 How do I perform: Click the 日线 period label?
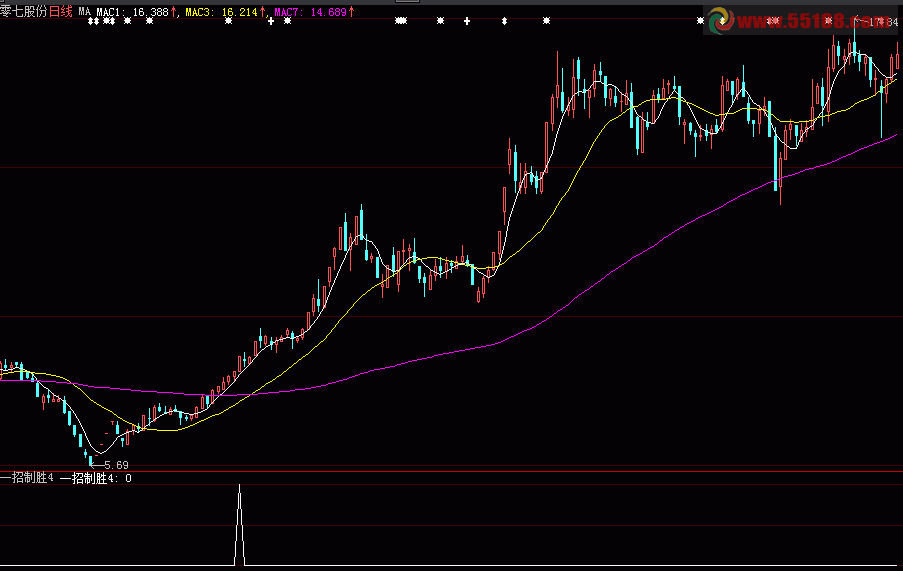pos(60,12)
